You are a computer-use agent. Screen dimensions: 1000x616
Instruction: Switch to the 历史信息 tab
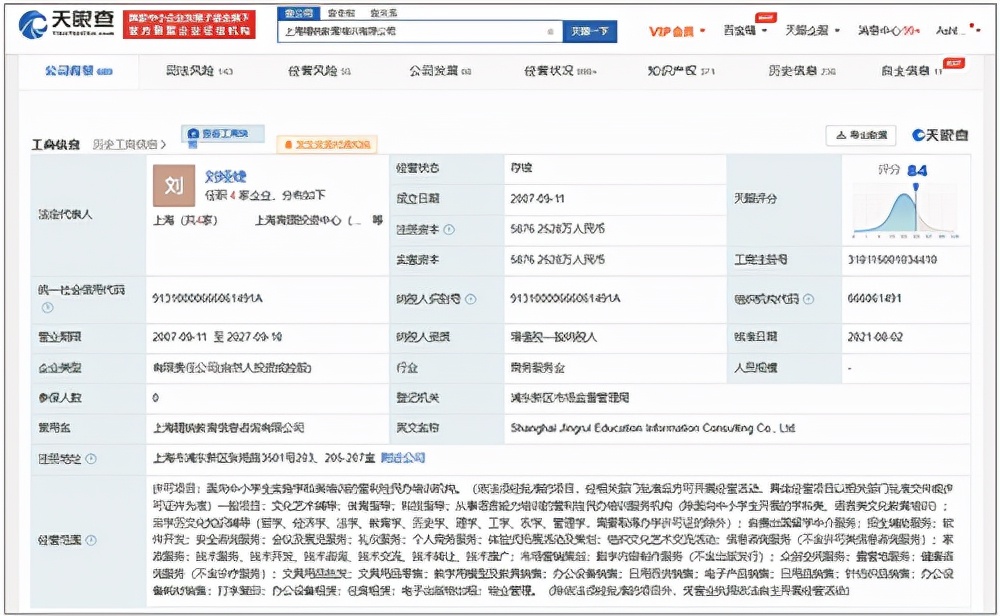point(802,71)
